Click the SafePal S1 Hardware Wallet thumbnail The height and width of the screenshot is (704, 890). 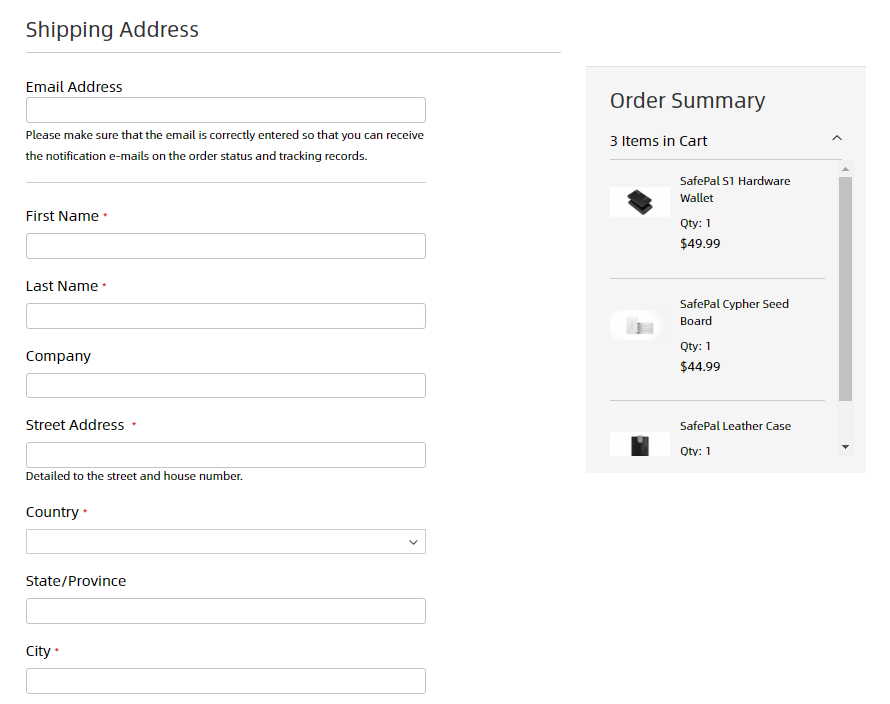(x=640, y=202)
